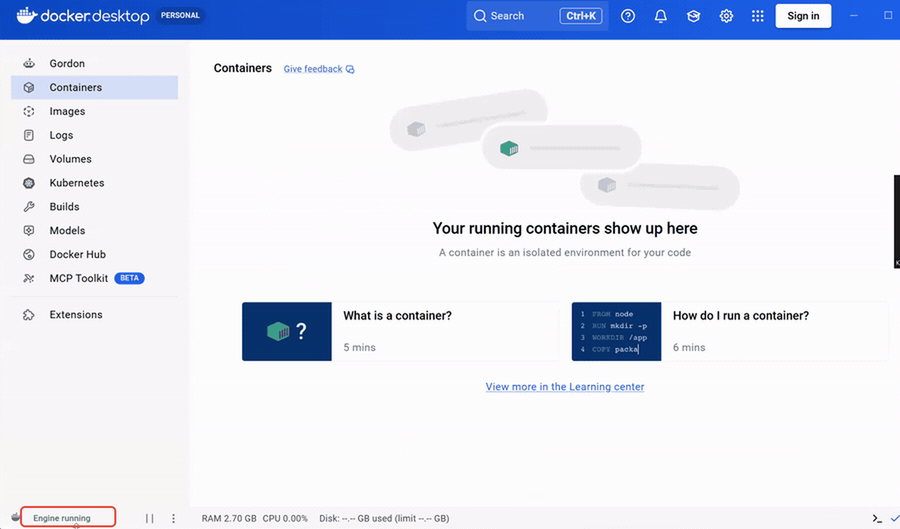Open the help question mark icon

628,16
